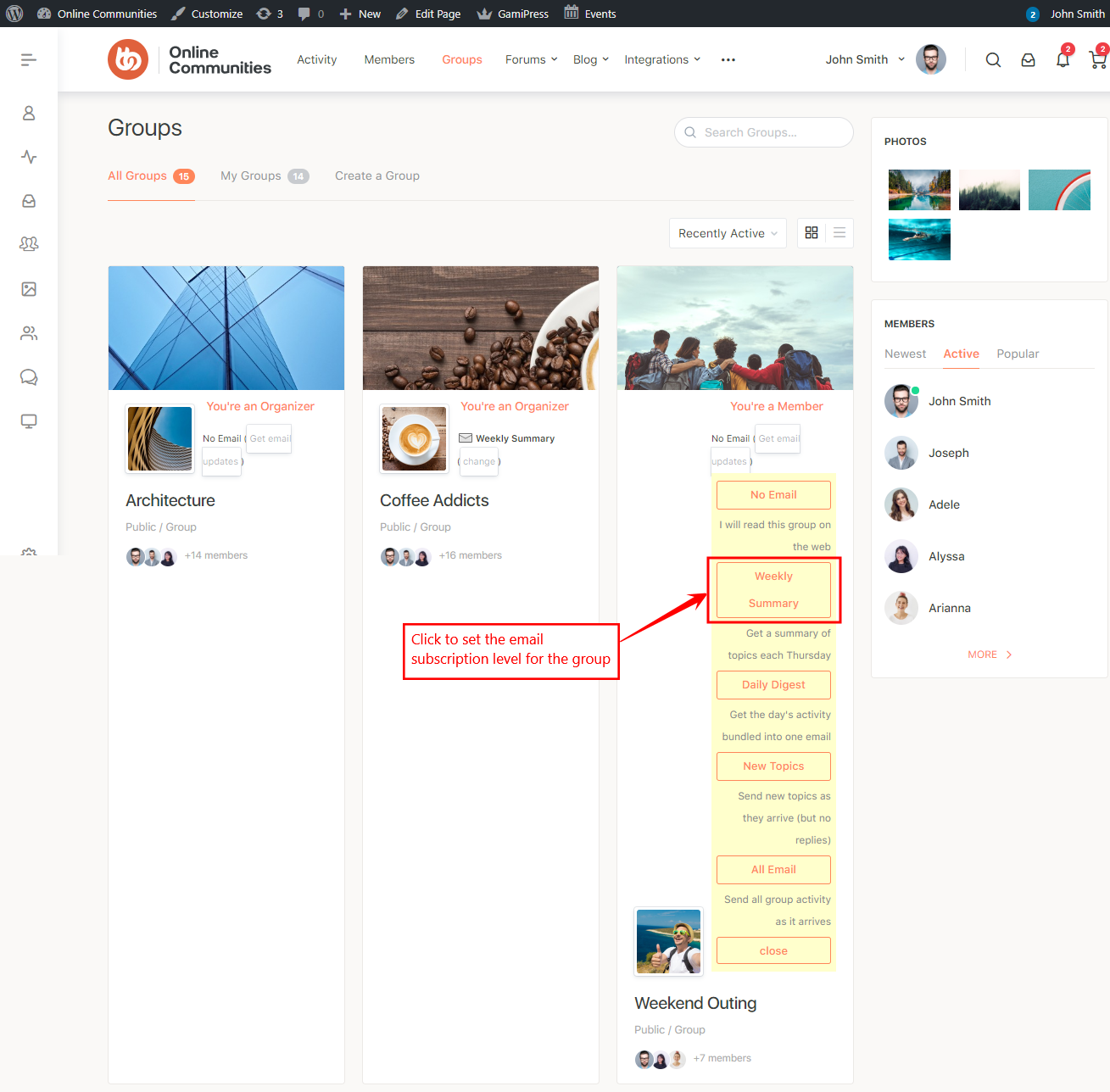Open the Recently Active sort dropdown
1110x1092 pixels.
(727, 233)
